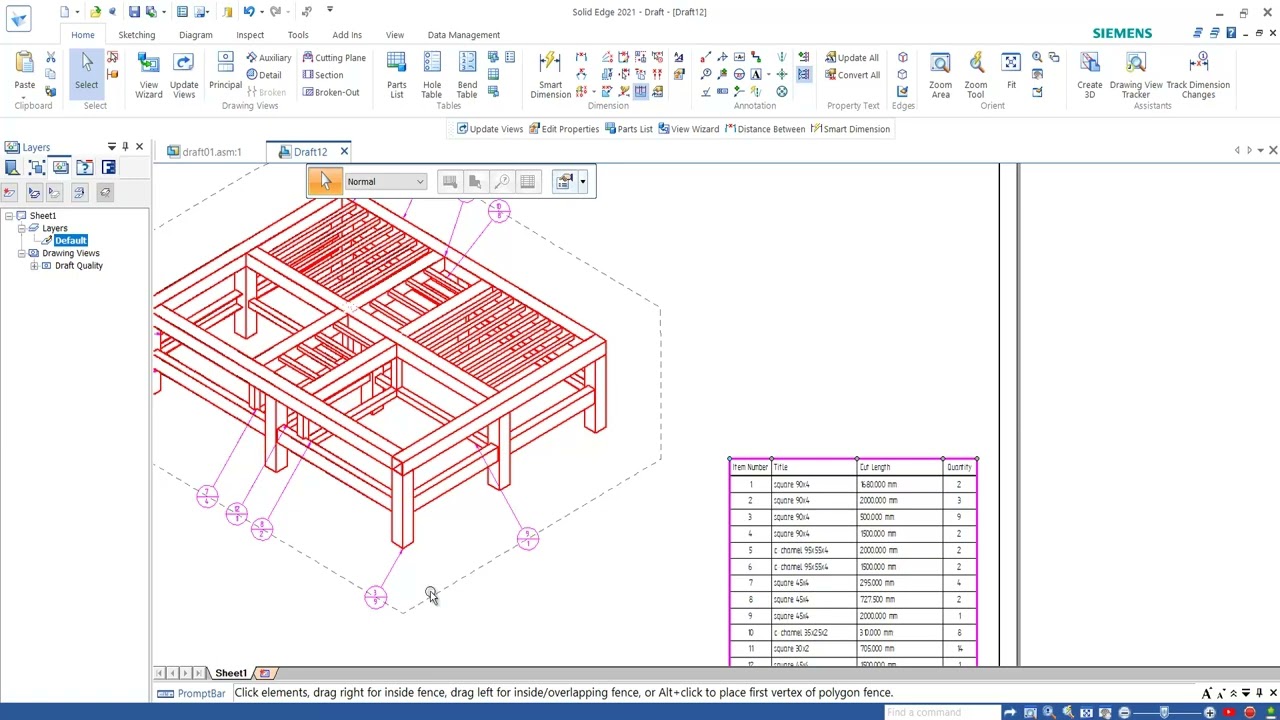Toggle the PromptBar button
Viewport: 1280px width, 720px height.
(x=192, y=693)
